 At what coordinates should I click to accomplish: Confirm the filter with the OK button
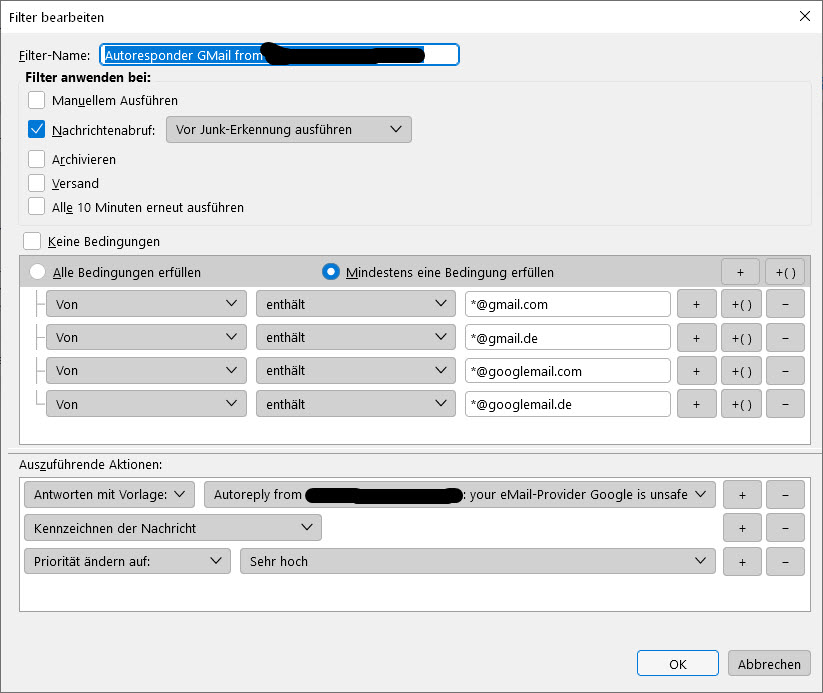677,664
